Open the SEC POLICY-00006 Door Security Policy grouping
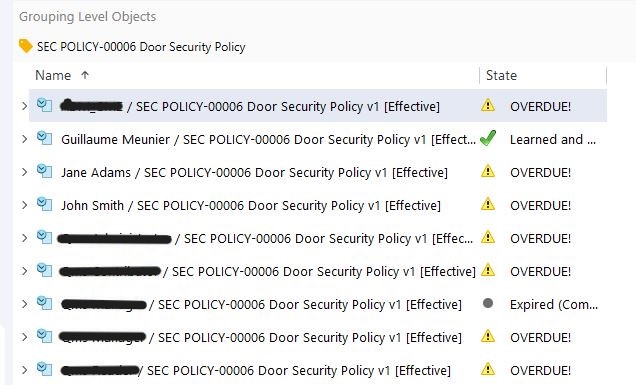Image resolution: width=636 pixels, height=385 pixels. [x=141, y=47]
